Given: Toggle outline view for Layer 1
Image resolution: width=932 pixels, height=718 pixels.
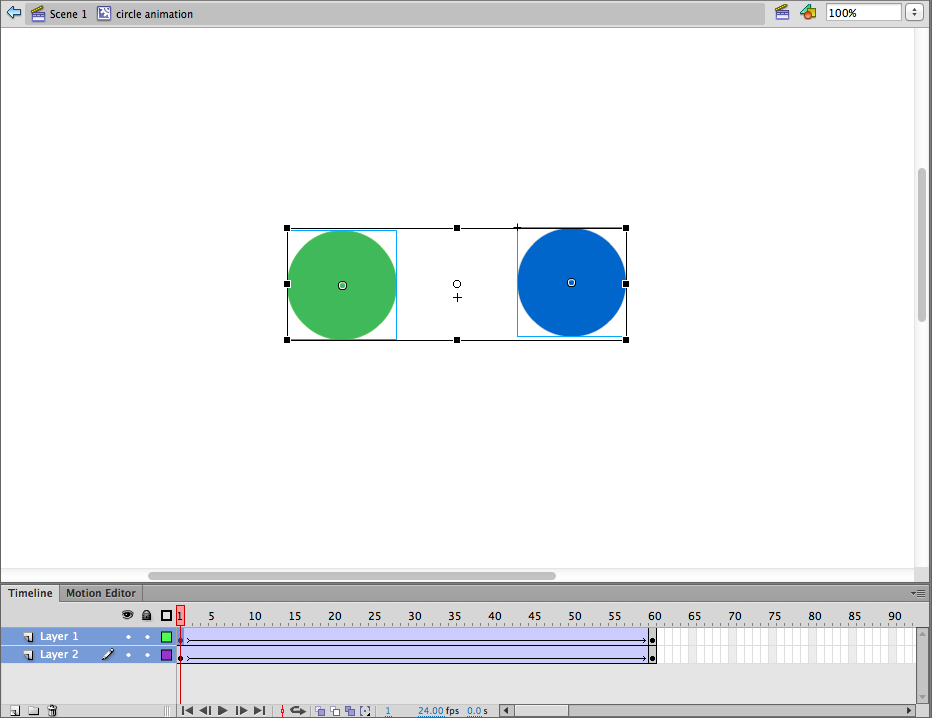Looking at the screenshot, I should 166,637.
